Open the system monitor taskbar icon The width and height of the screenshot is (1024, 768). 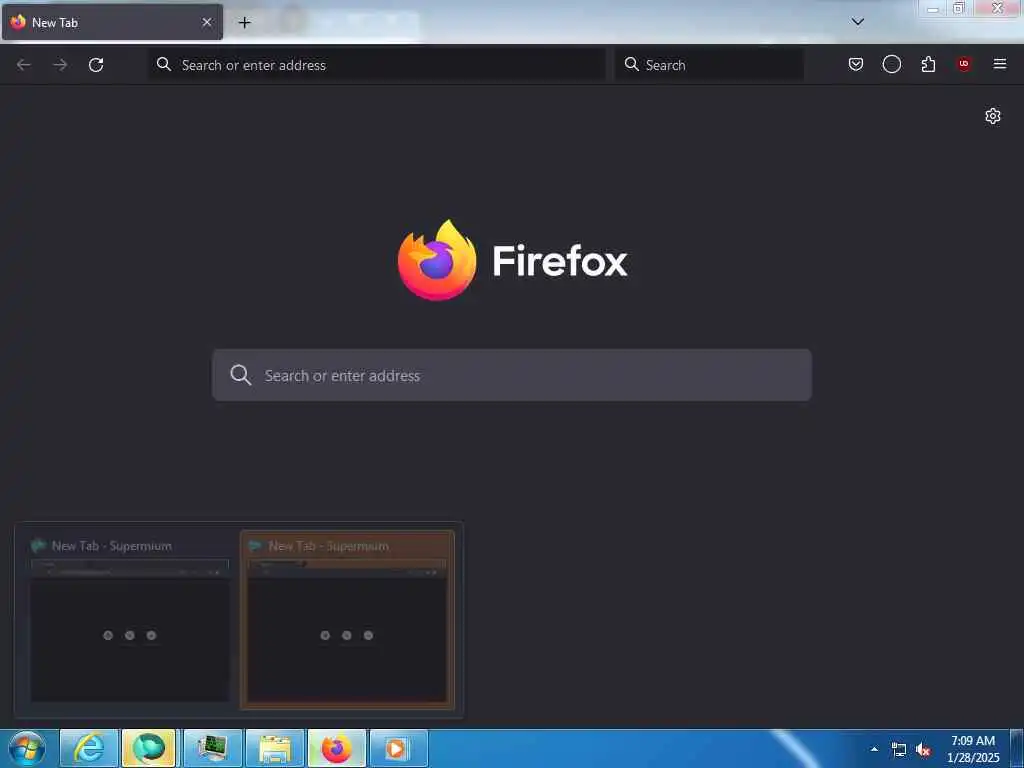coord(213,748)
